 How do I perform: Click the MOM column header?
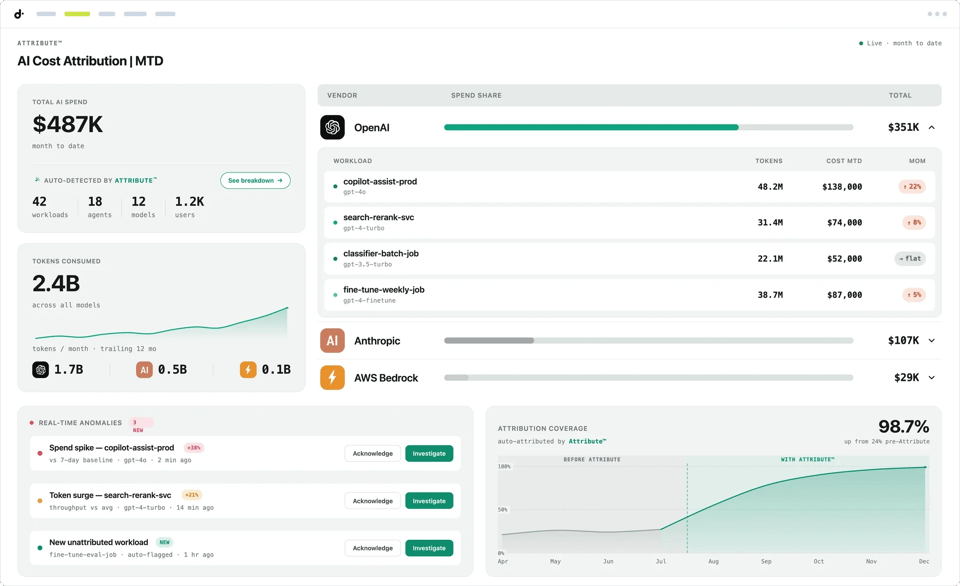917,161
